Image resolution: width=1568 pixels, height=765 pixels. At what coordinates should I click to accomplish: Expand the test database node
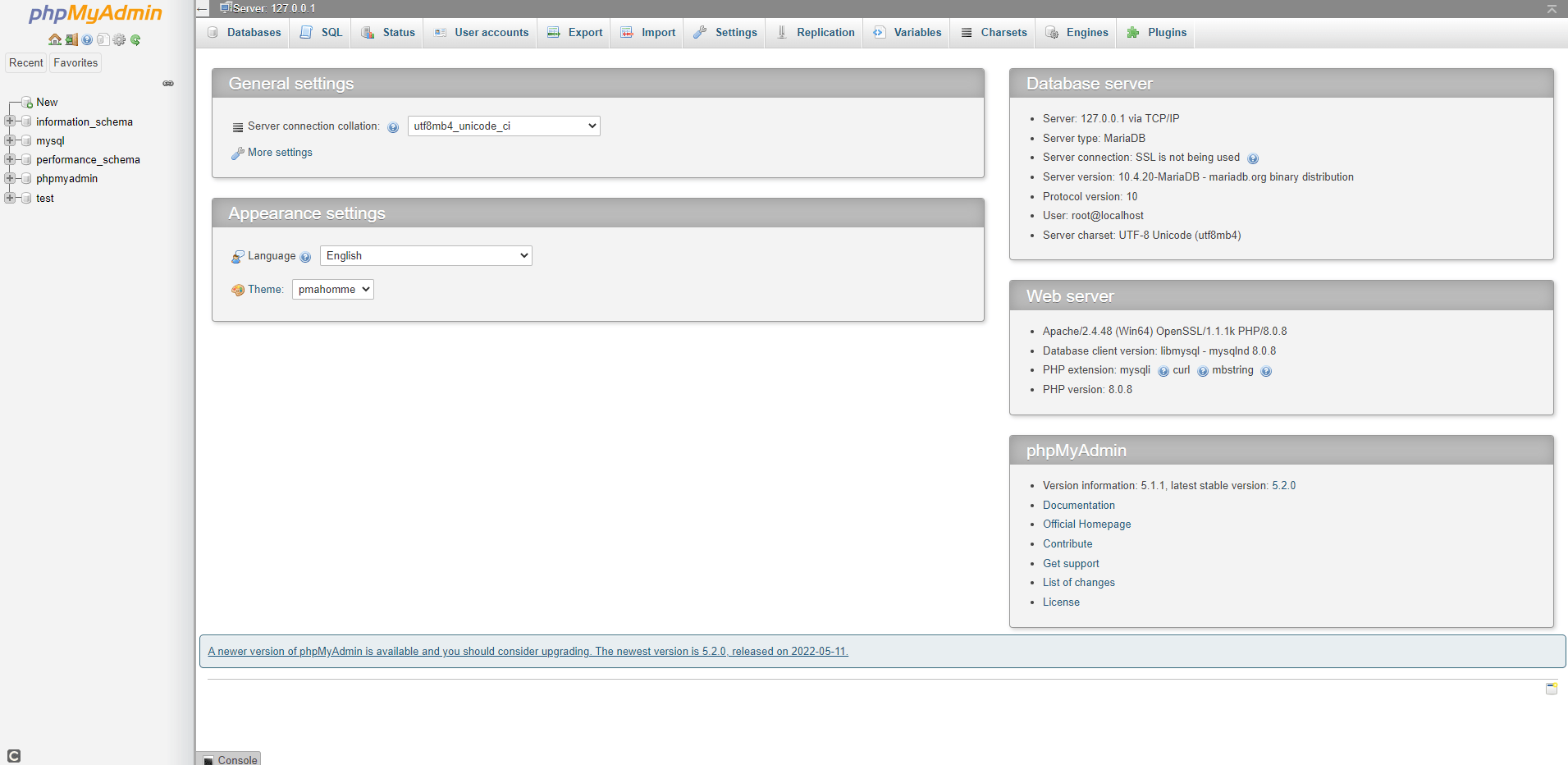coord(10,198)
